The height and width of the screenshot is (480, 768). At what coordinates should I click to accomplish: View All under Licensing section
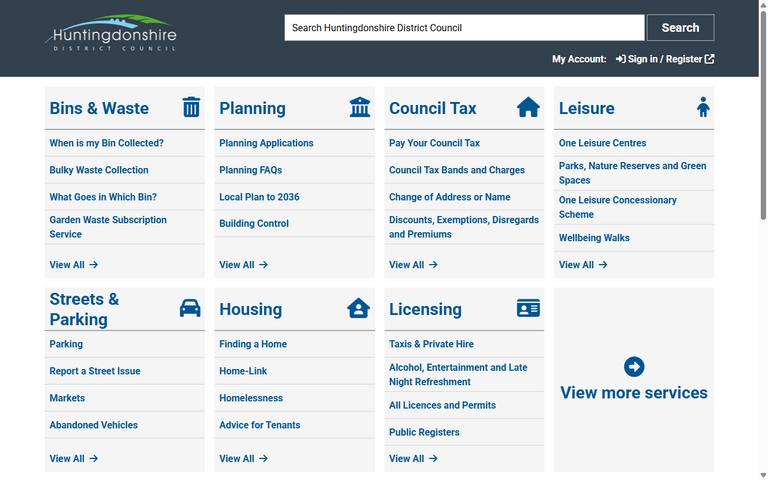click(x=414, y=459)
